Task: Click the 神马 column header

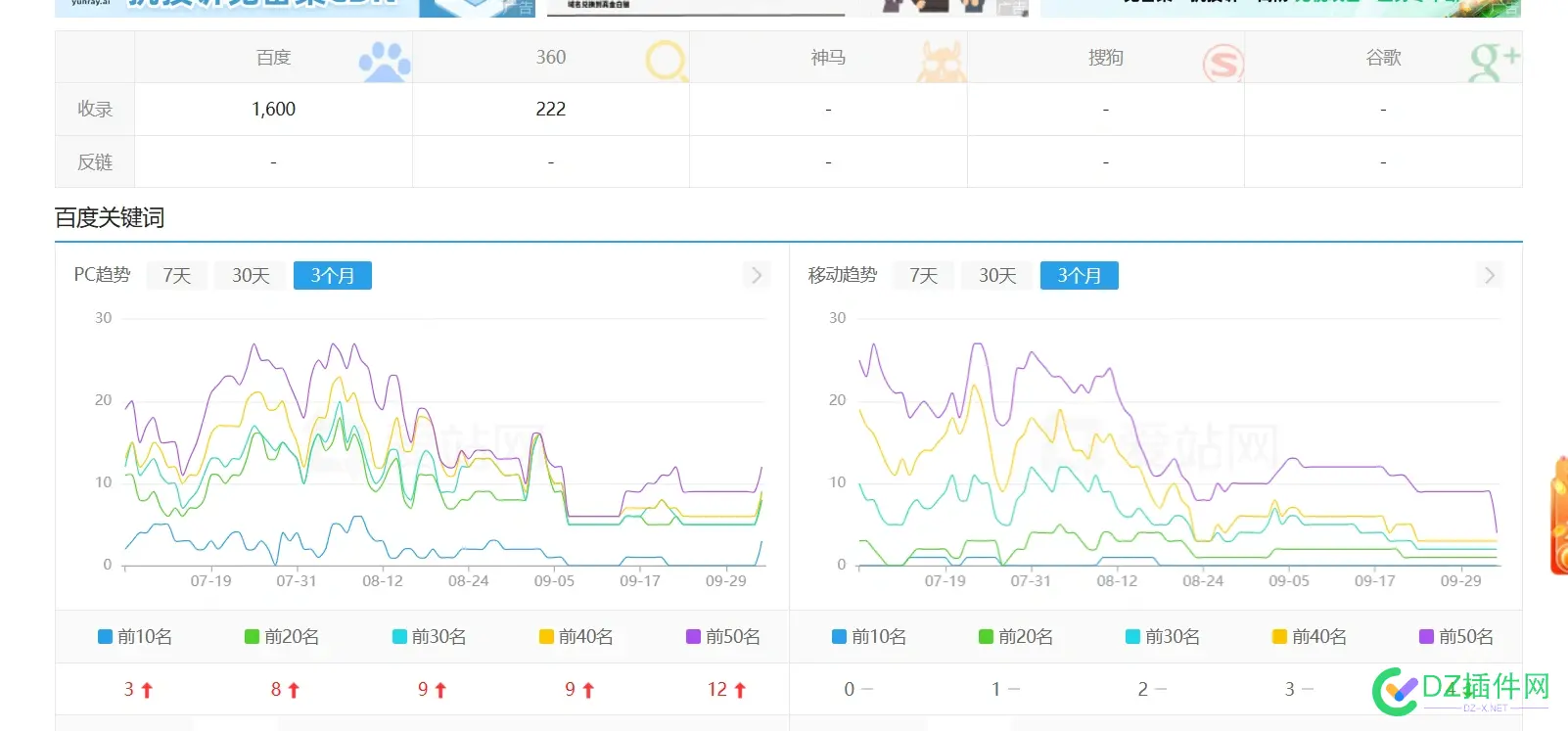Action: (x=828, y=58)
